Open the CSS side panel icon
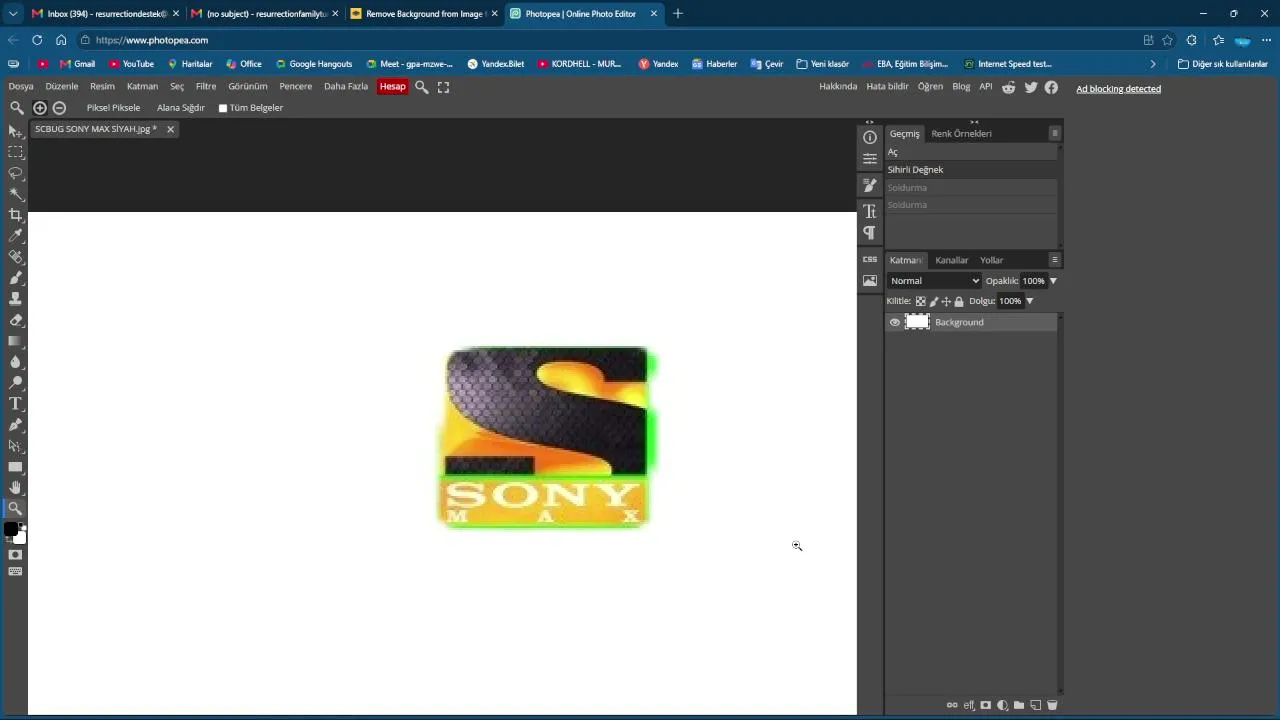1280x720 pixels. (x=870, y=259)
